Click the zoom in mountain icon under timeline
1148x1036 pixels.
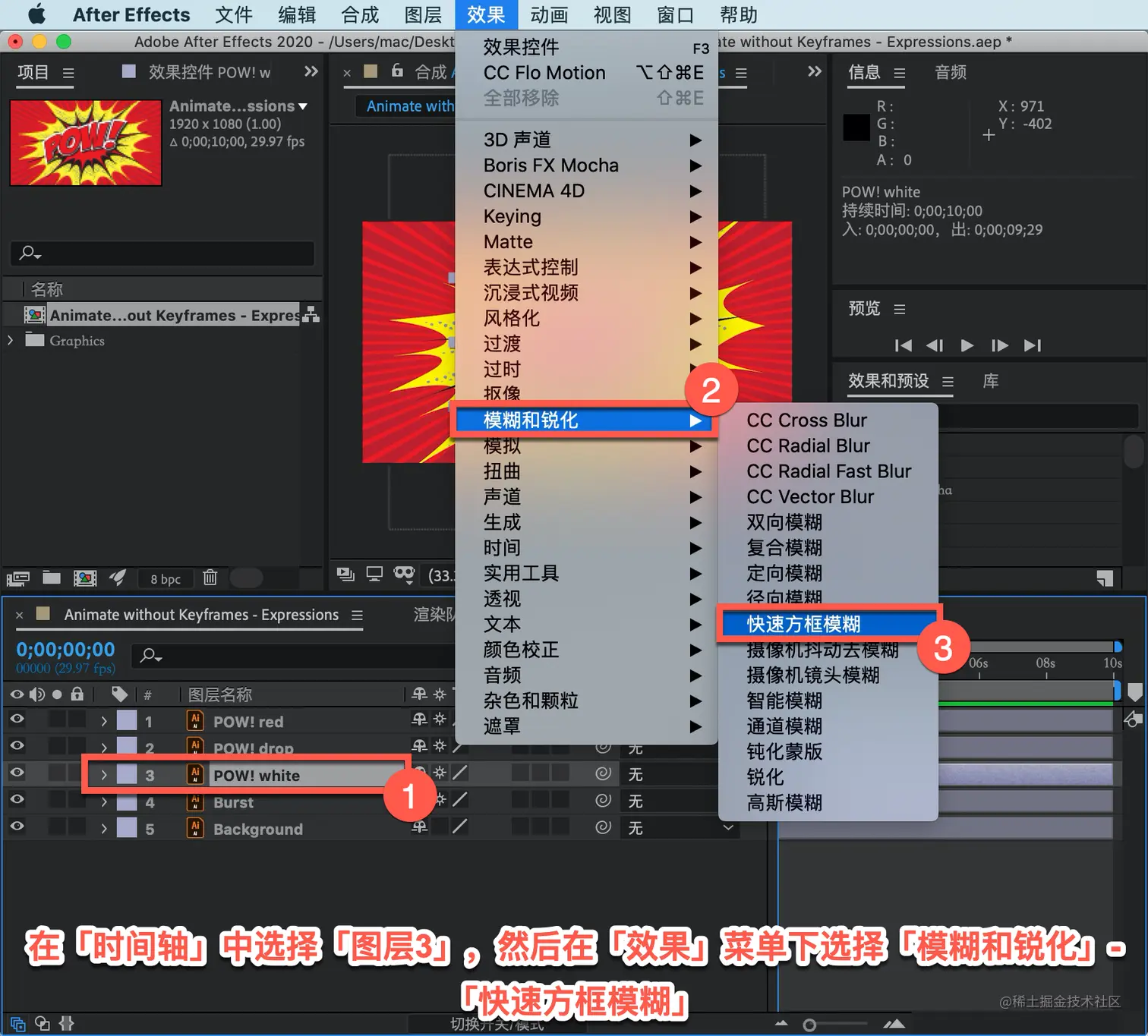894,1024
